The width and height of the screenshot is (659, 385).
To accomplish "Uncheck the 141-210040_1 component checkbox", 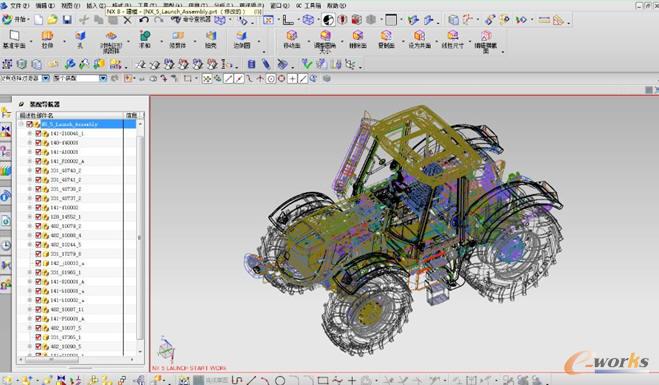I will tap(38, 134).
